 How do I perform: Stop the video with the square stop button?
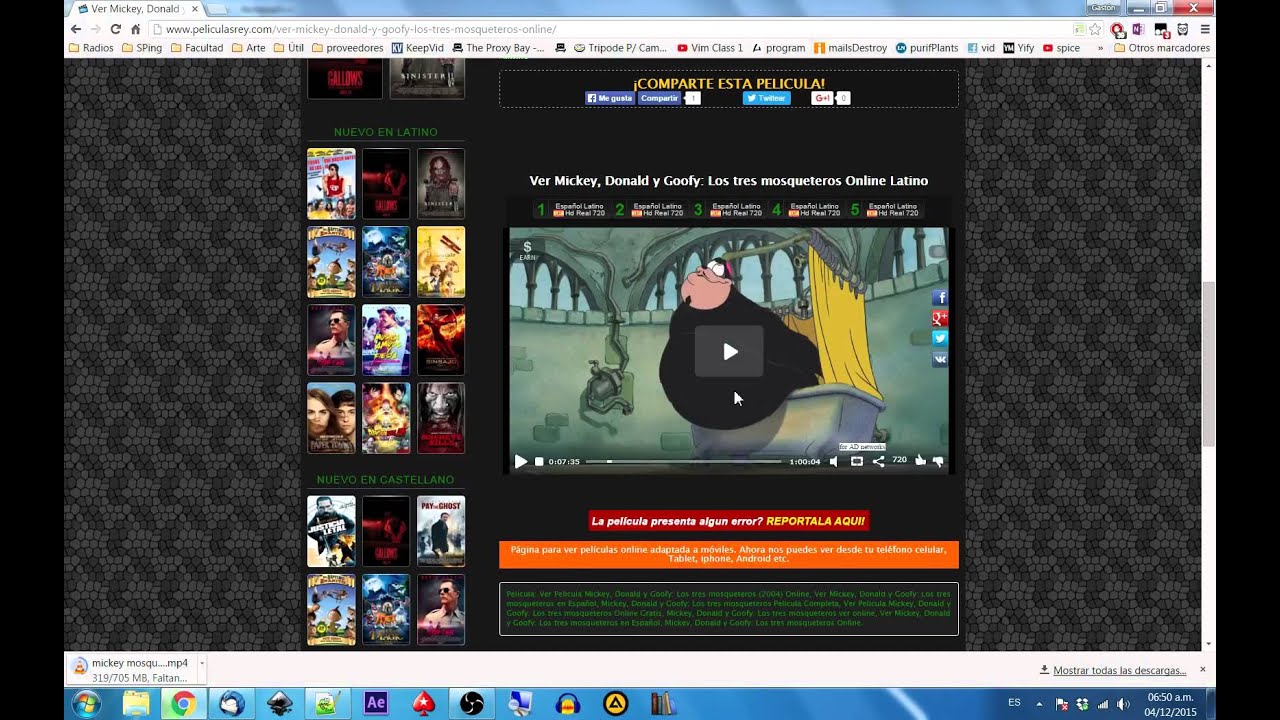click(539, 462)
